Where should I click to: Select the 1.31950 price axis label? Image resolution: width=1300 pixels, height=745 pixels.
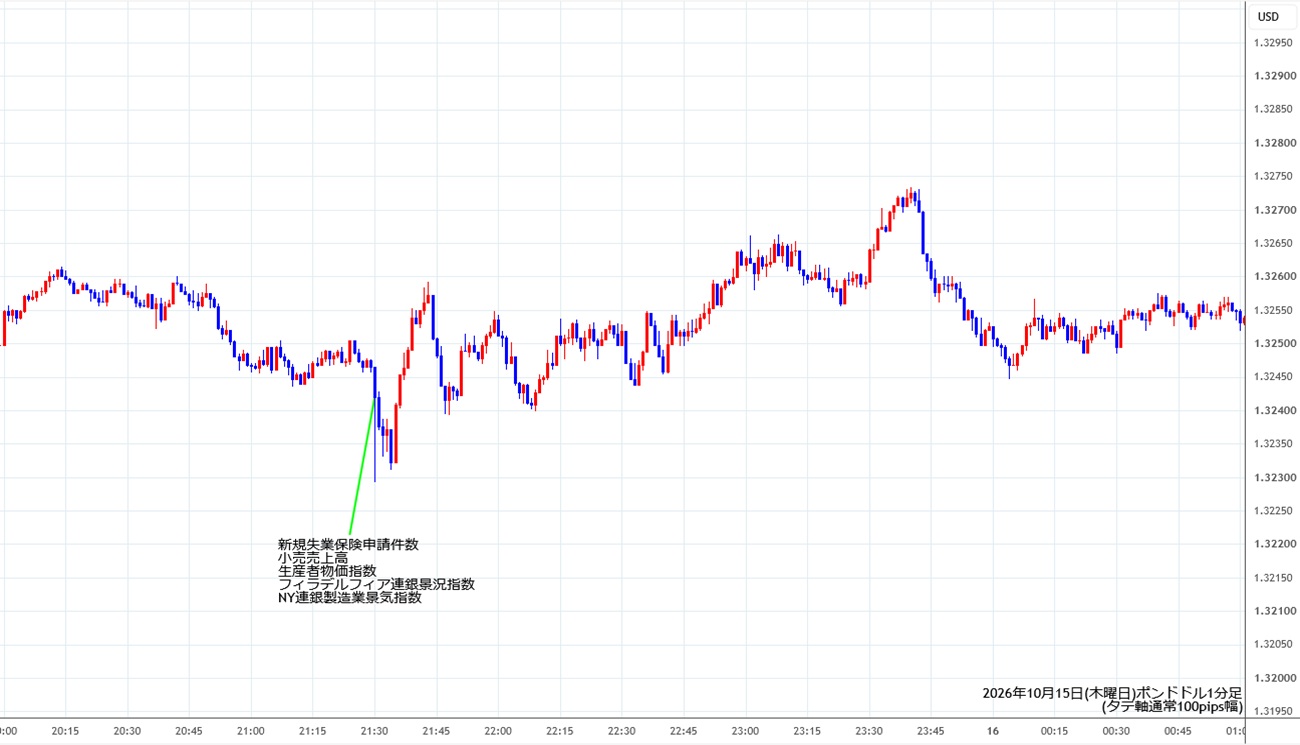point(1271,711)
